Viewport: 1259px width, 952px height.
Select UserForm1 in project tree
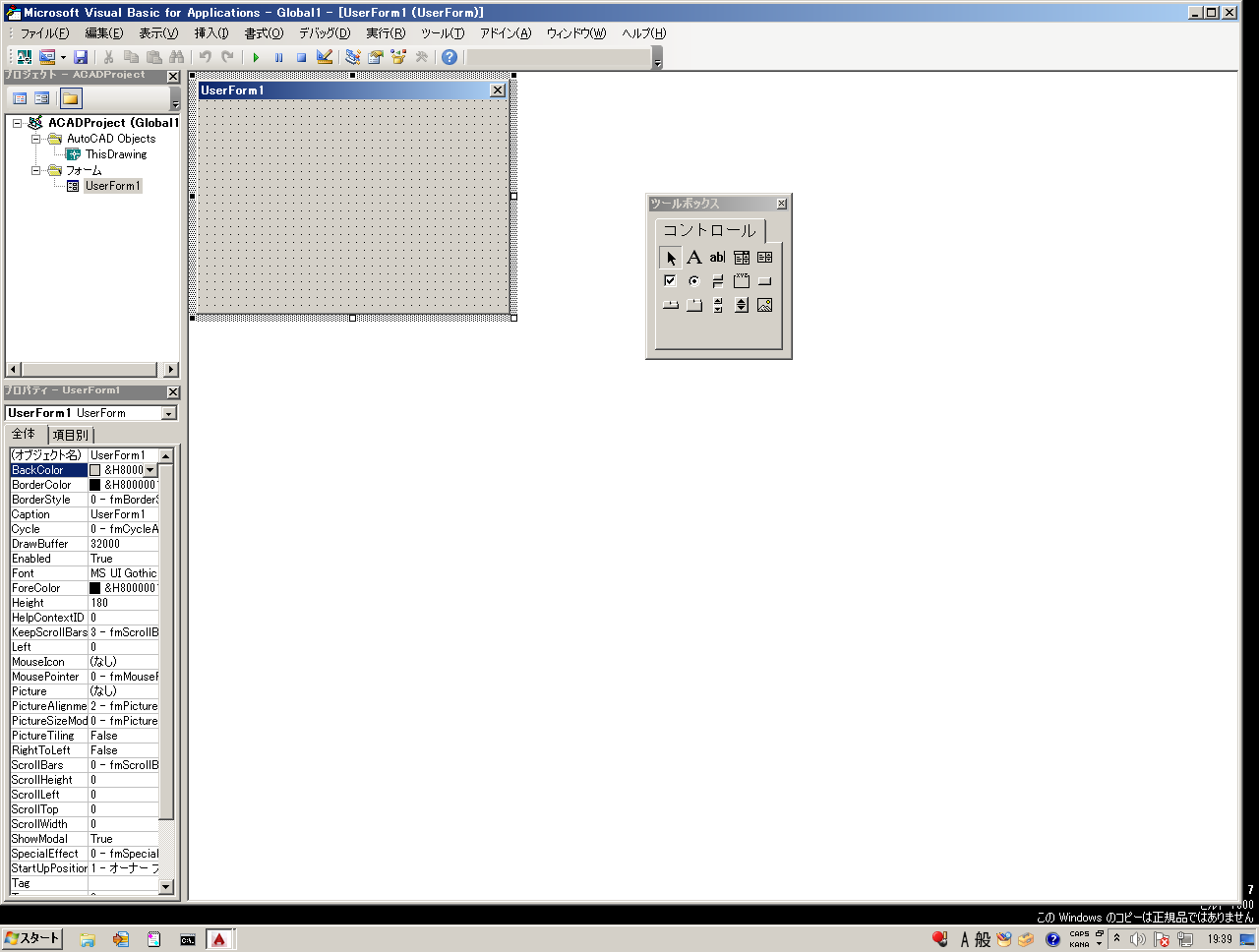click(x=112, y=186)
